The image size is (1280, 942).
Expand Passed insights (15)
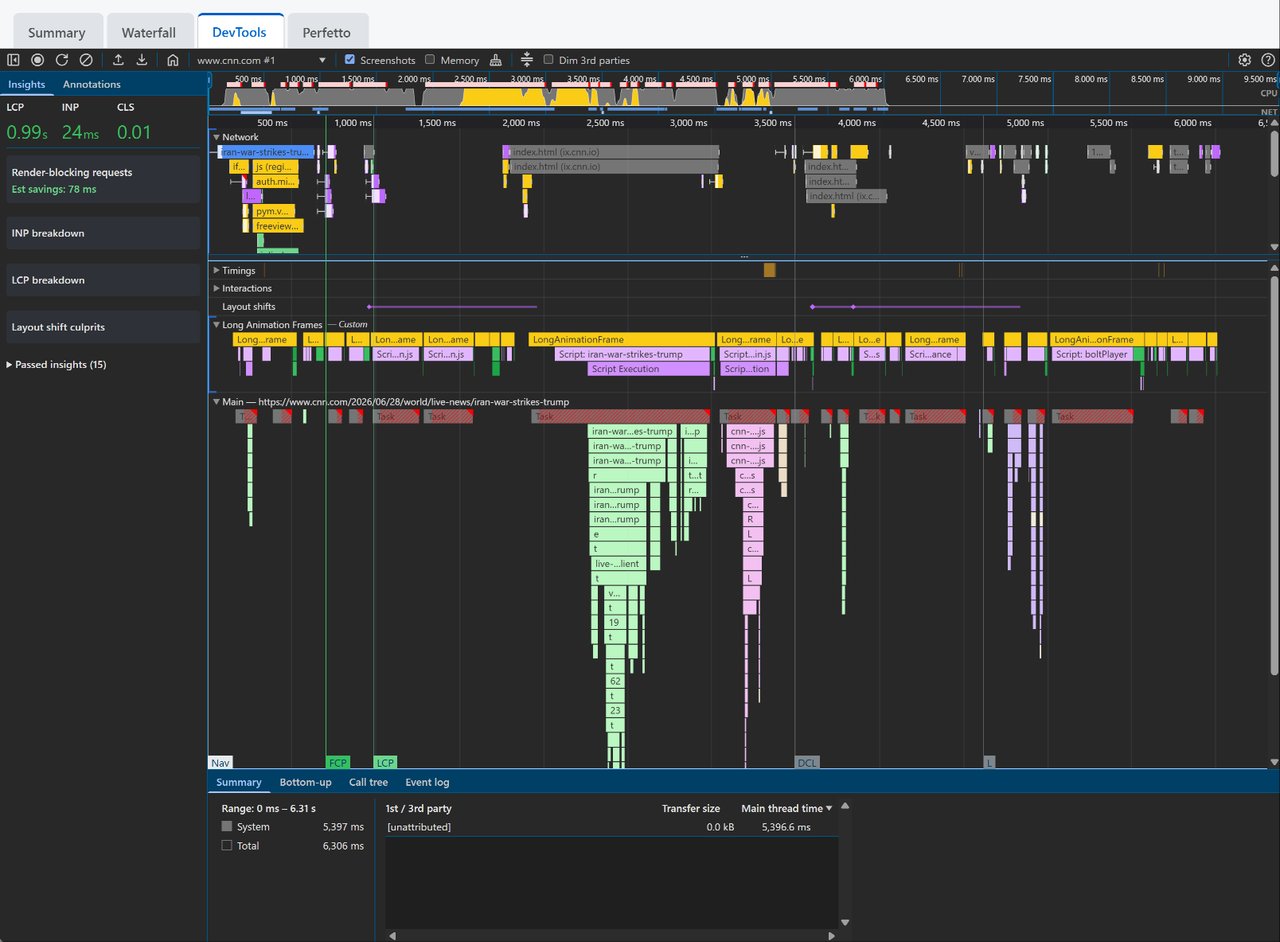56,365
